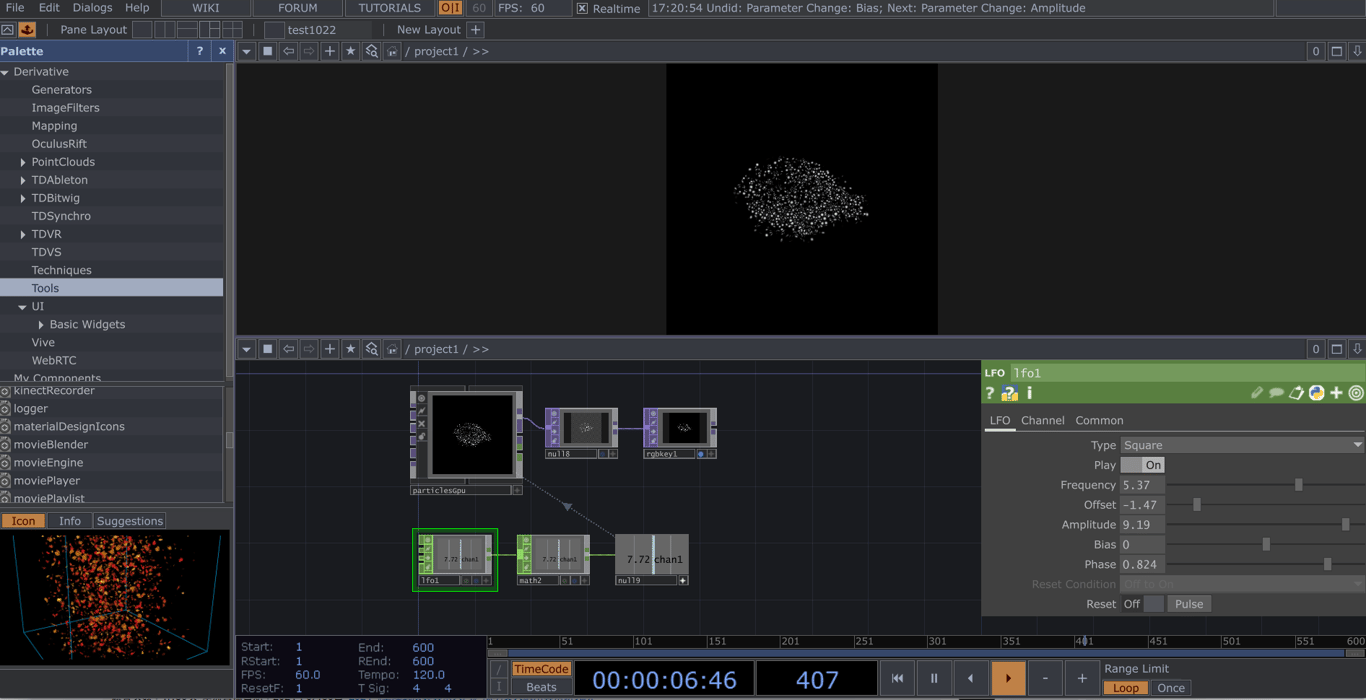Click the operator info 'i' icon
Screen dimensions: 1366x700
pos(1029,393)
